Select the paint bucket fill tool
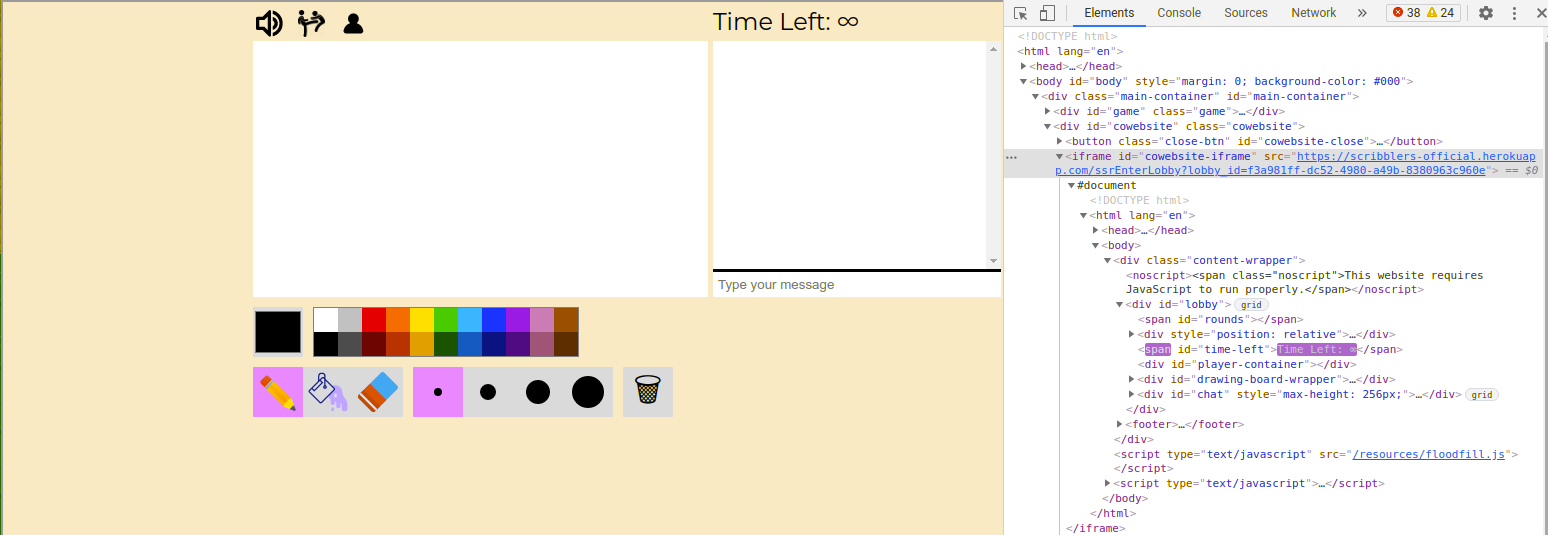Screen dimensions: 1548x535 point(328,392)
